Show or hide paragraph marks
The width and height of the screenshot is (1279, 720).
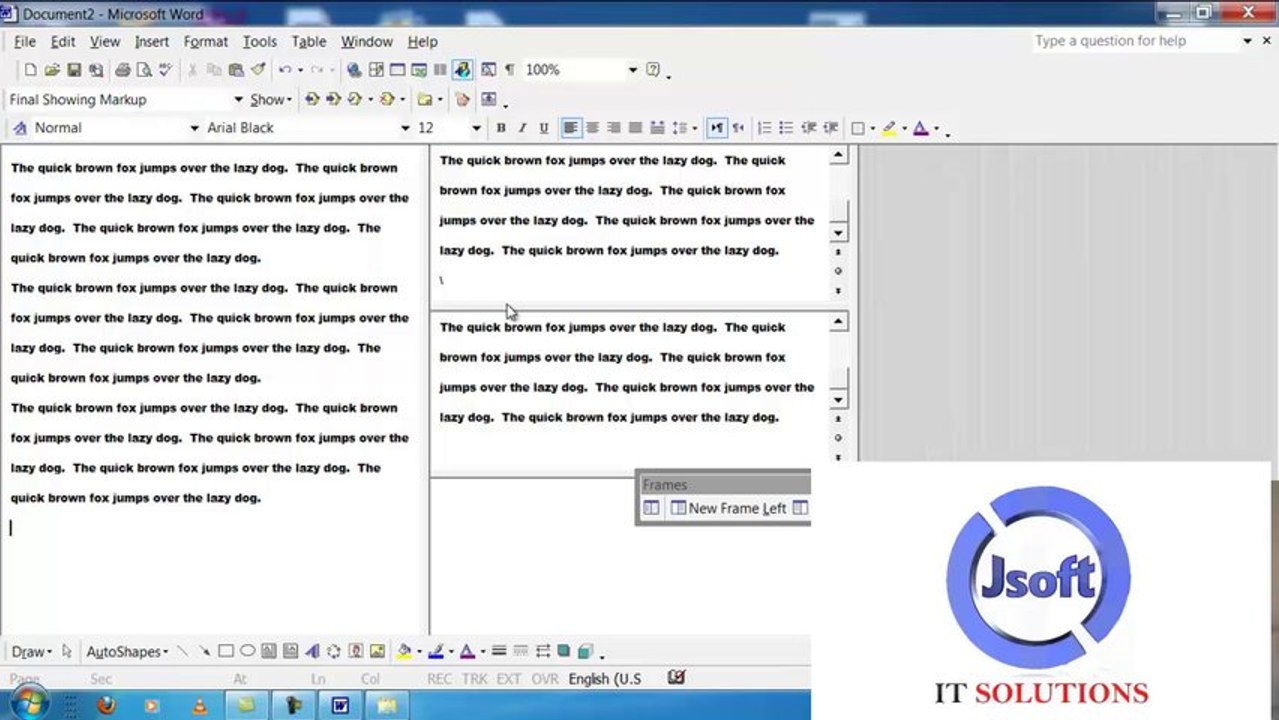(x=510, y=70)
